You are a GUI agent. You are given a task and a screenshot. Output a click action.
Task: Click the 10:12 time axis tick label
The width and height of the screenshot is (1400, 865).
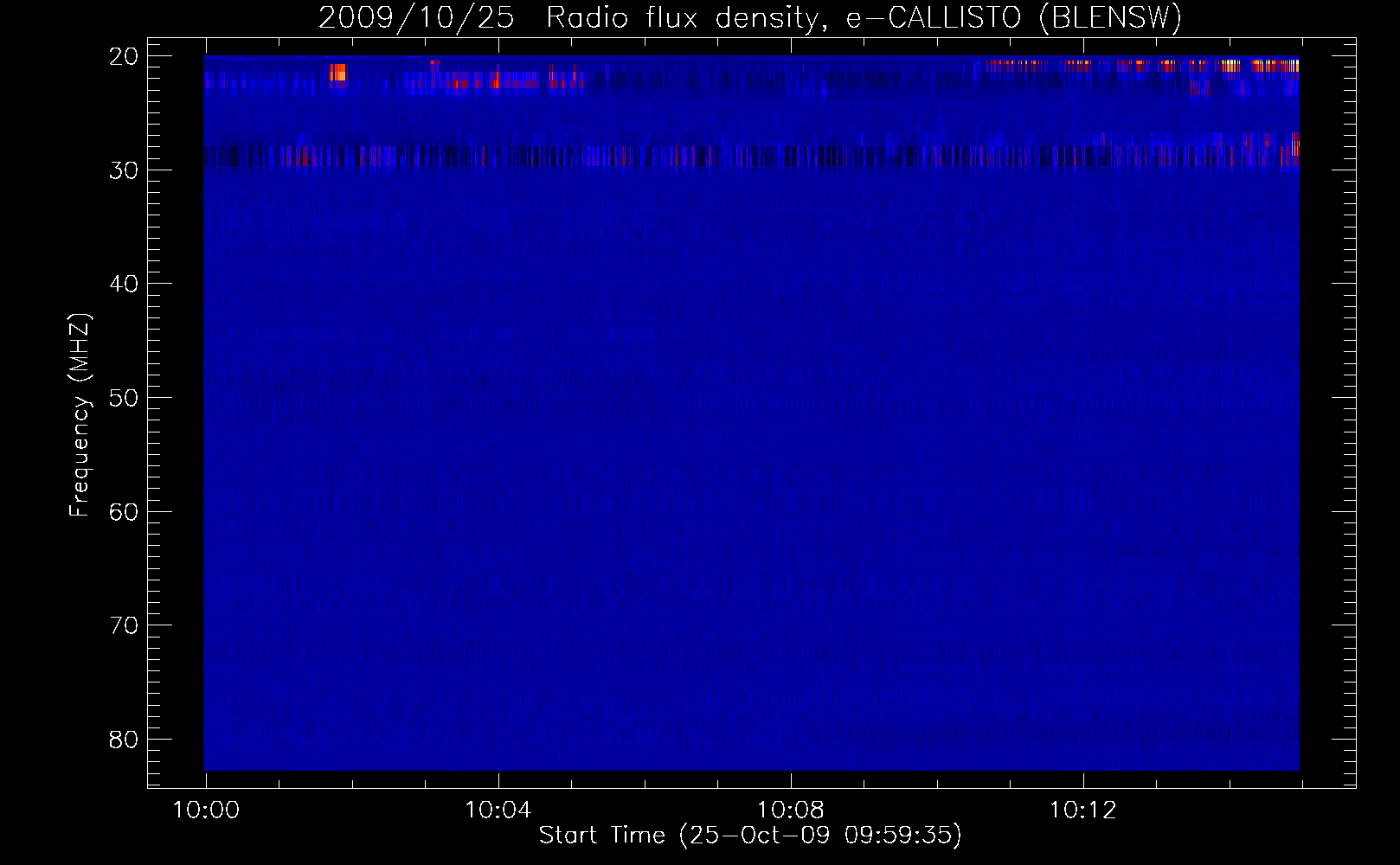(x=1082, y=811)
